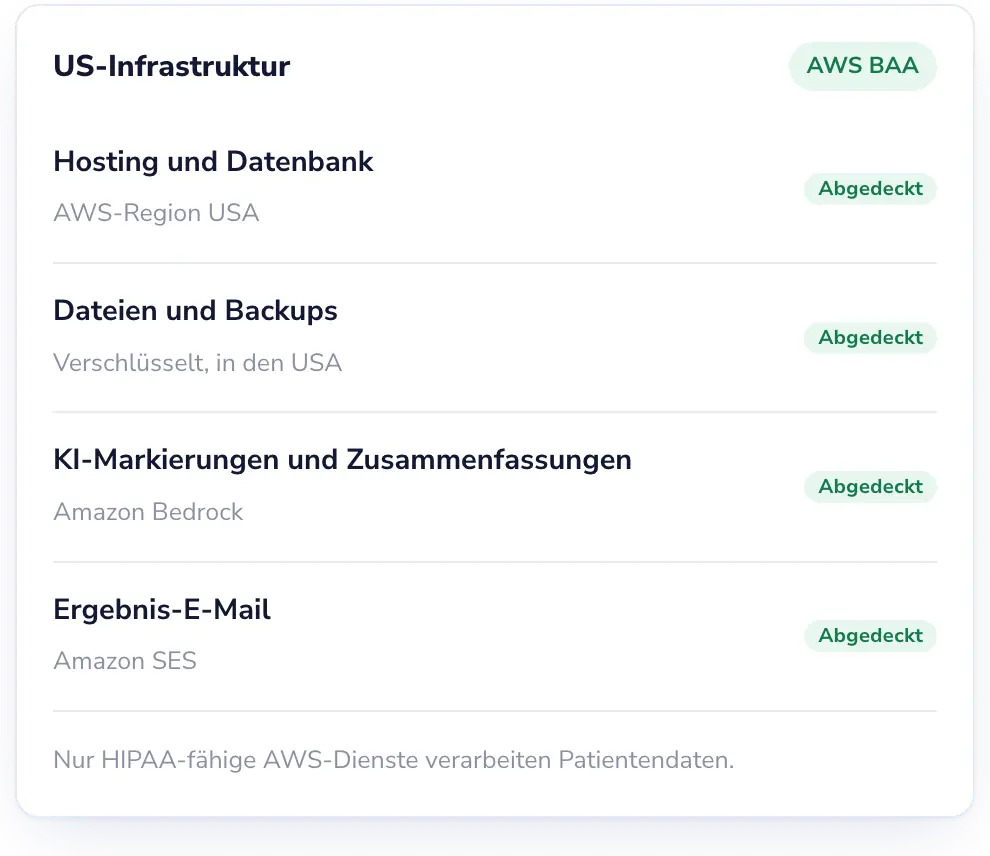Click Abgedeckt badge for KI-Markierungen row
Screen dimensions: 990x856
[870, 487]
